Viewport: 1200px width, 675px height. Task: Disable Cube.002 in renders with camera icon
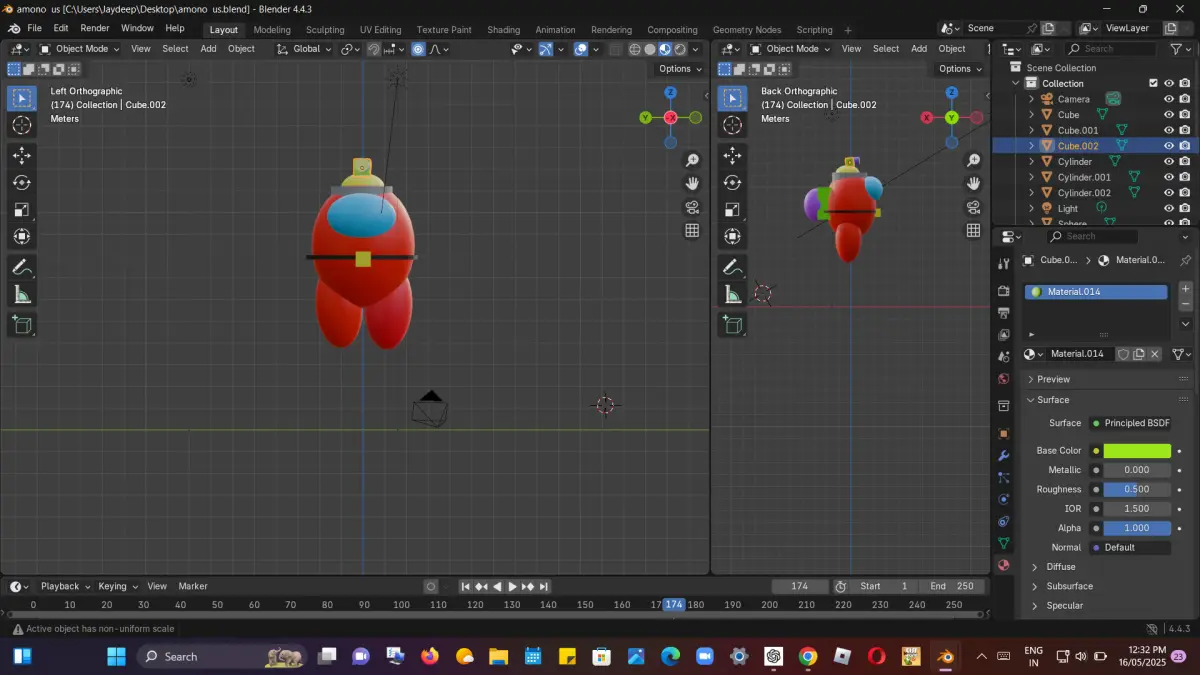pos(1185,146)
